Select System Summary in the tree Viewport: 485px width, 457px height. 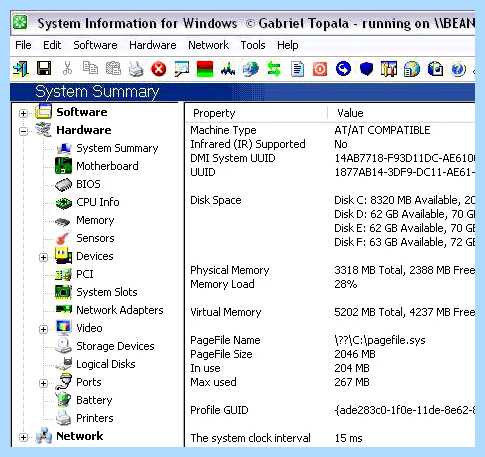pyautogui.click(x=117, y=148)
